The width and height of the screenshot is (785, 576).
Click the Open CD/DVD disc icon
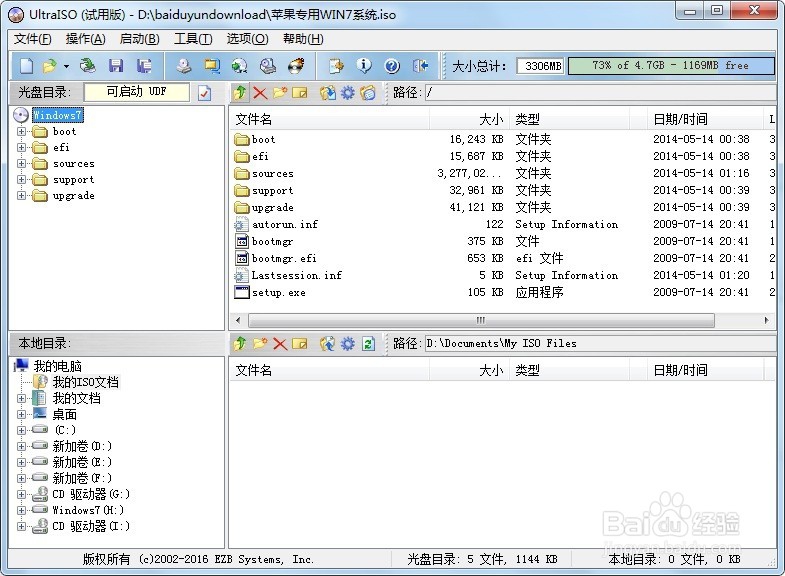point(88,66)
